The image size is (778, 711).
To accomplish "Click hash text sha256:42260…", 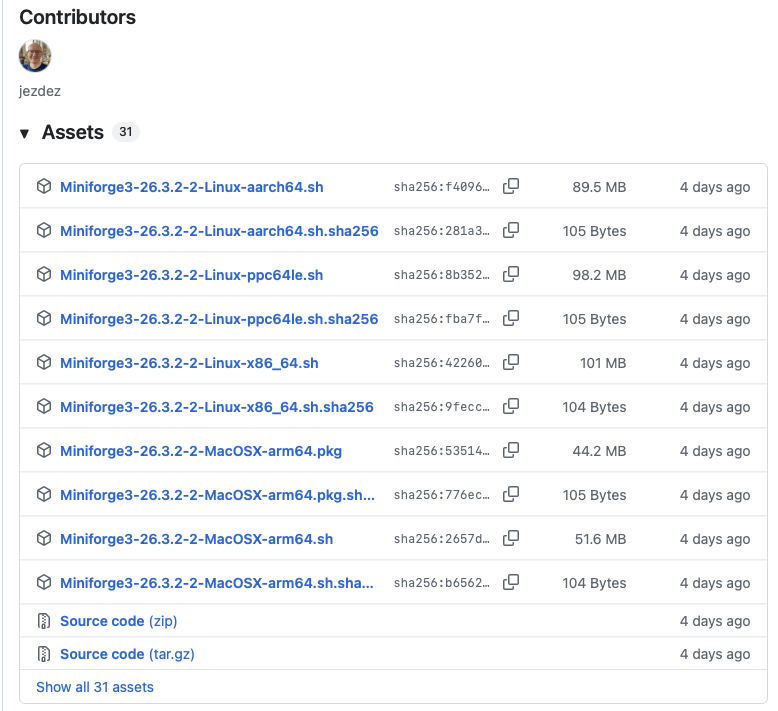I will tap(442, 363).
